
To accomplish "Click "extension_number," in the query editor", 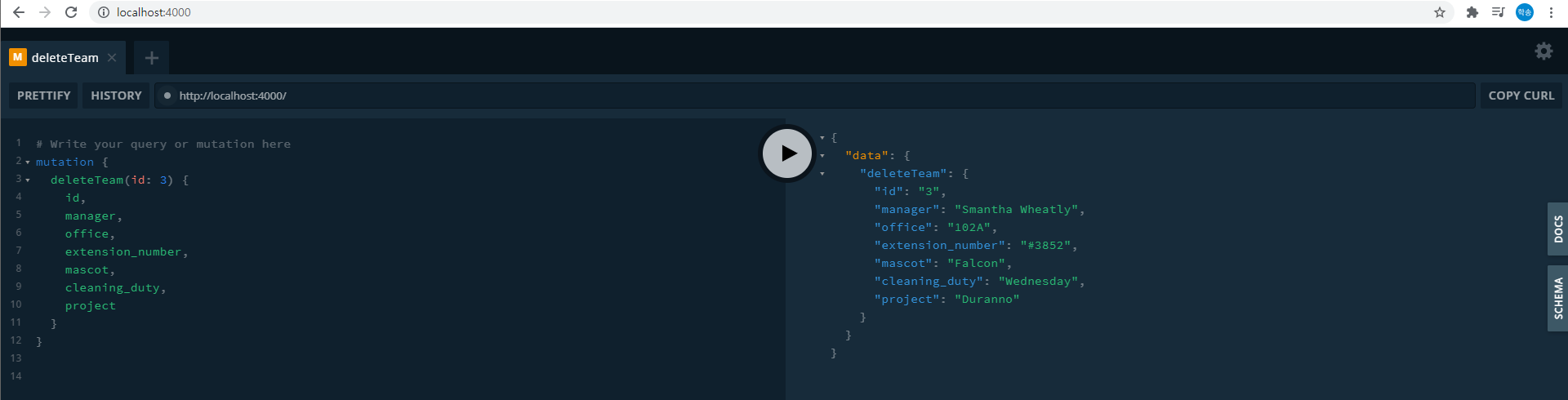I will click(x=127, y=252).
